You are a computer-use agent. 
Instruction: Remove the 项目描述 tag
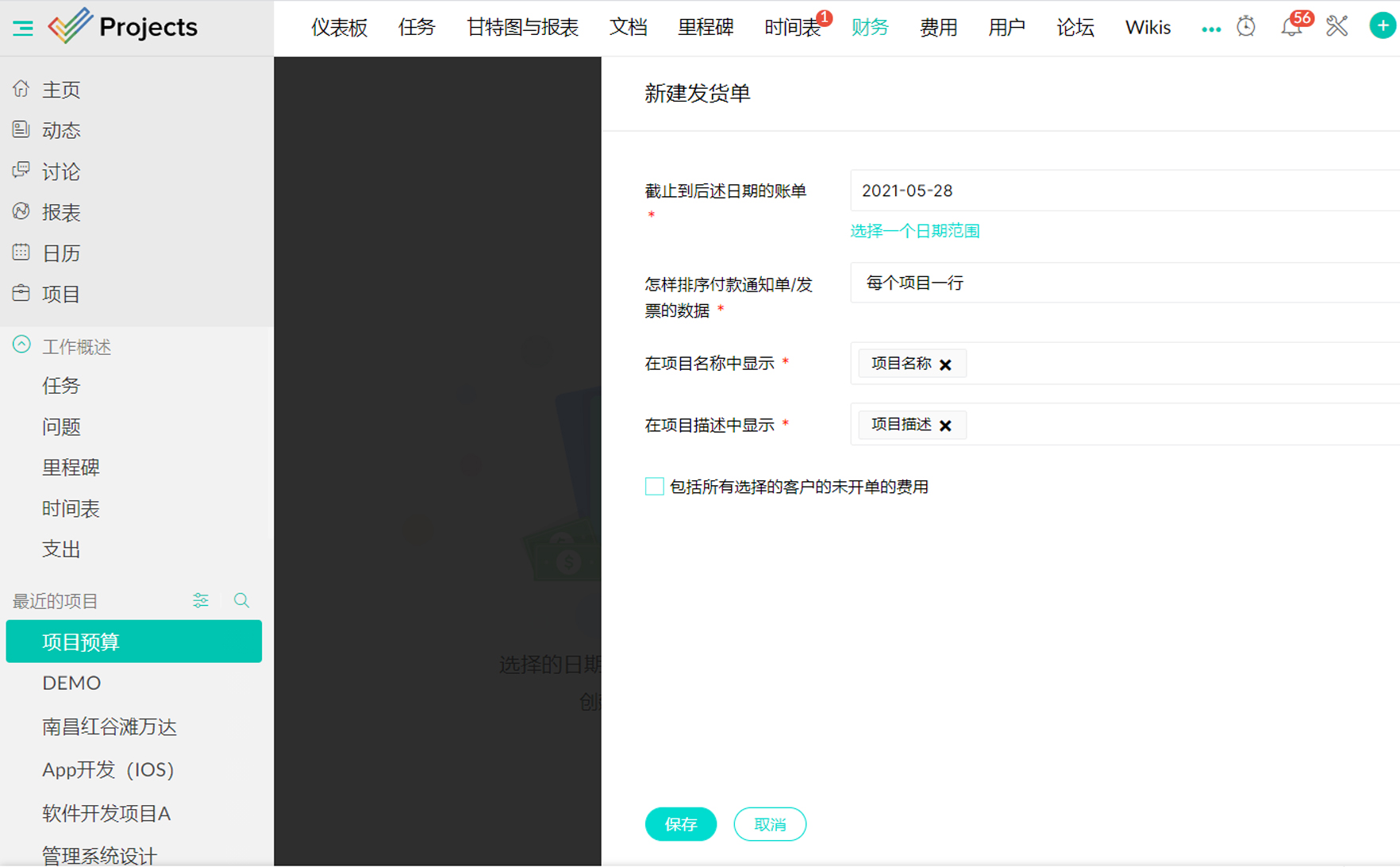click(945, 426)
